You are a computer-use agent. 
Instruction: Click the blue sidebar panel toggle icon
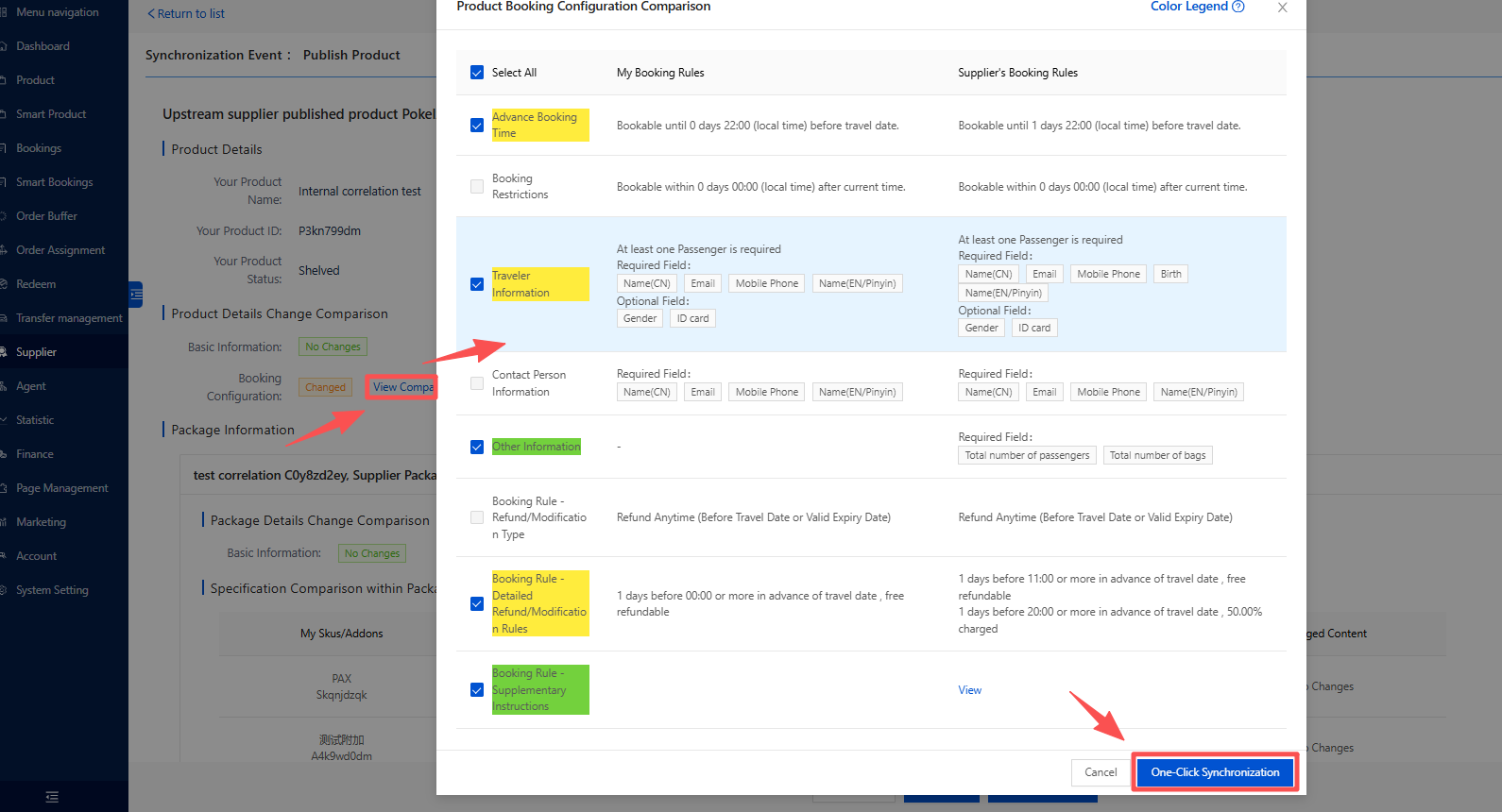pos(136,295)
